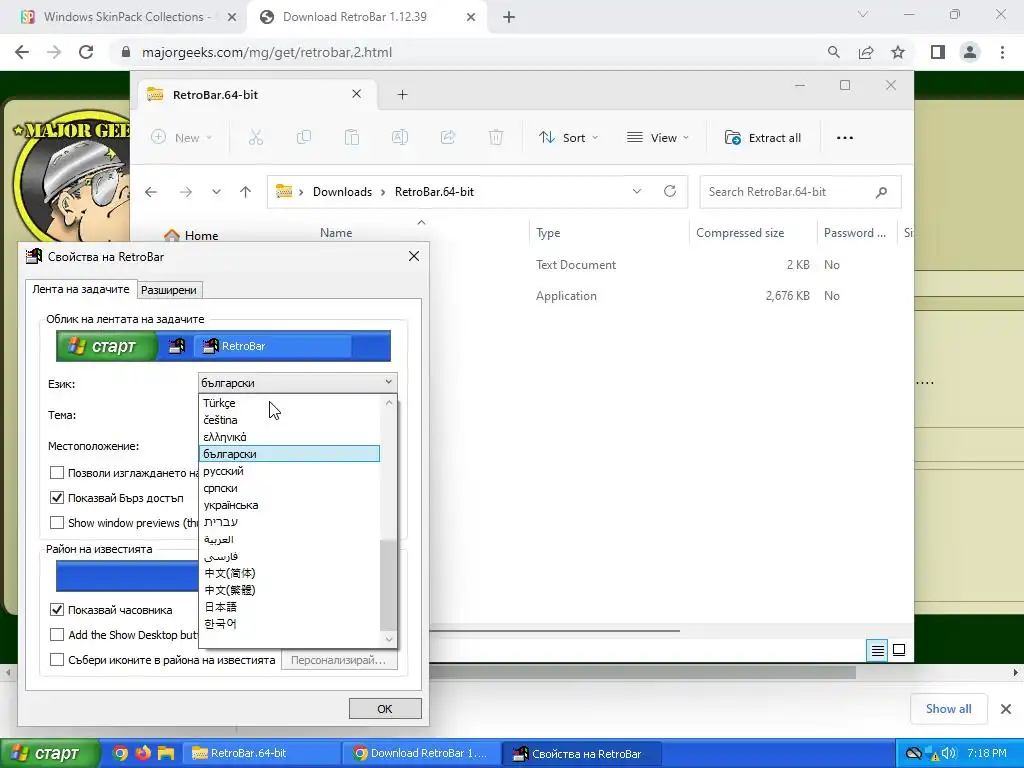Screen dimensions: 1024x768
Task: Enable Add the Show Desktop button
Action: (57, 634)
